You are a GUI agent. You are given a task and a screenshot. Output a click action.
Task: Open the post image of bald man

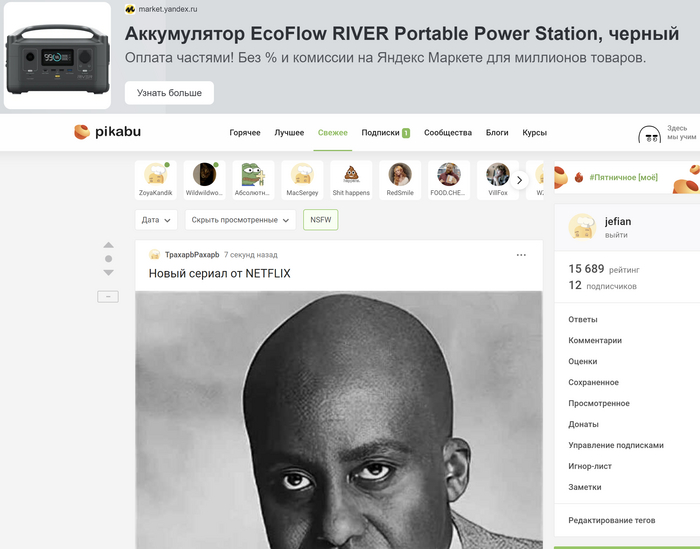pyautogui.click(x=339, y=420)
